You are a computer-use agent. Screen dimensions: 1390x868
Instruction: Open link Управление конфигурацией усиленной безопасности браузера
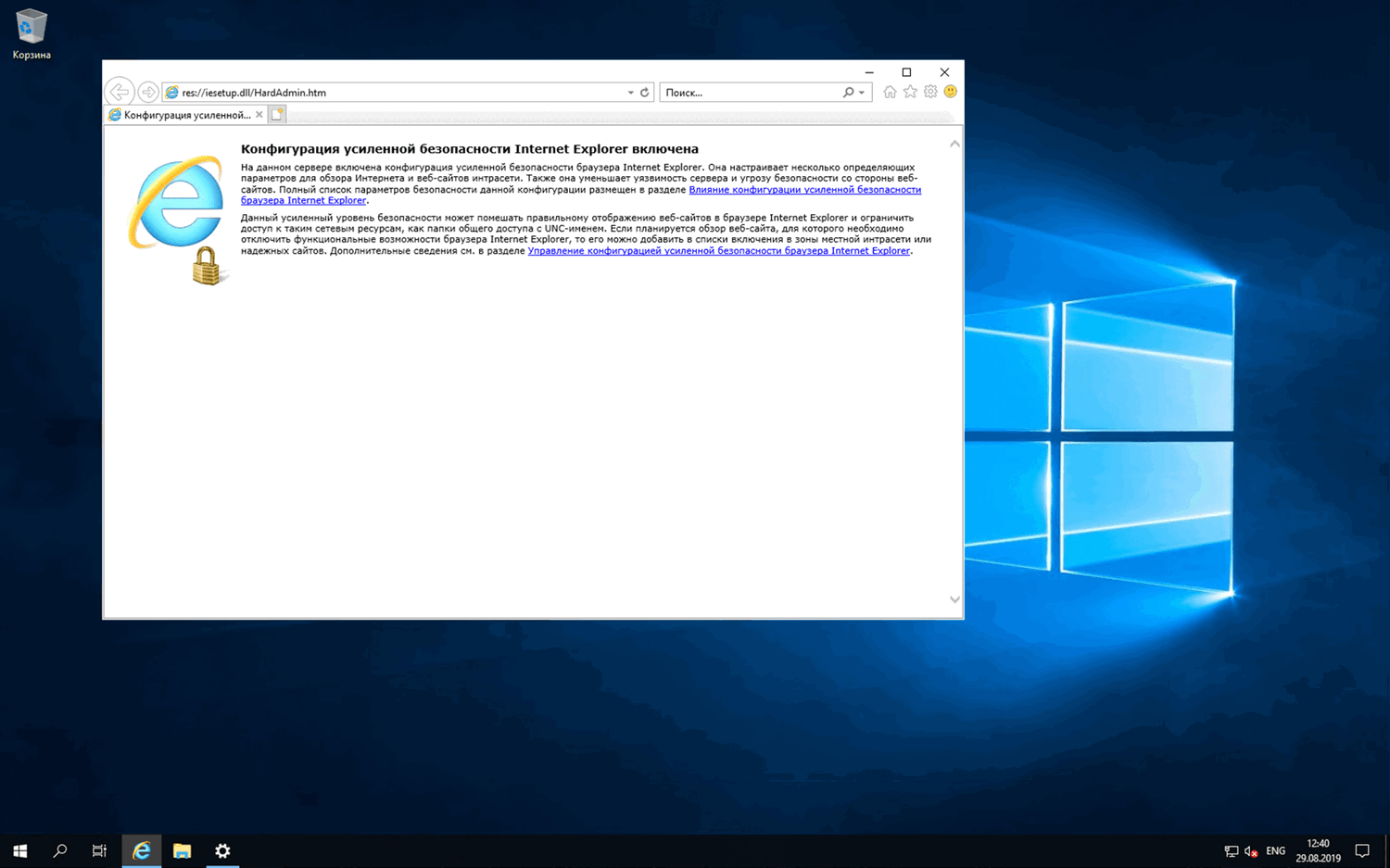tap(719, 251)
